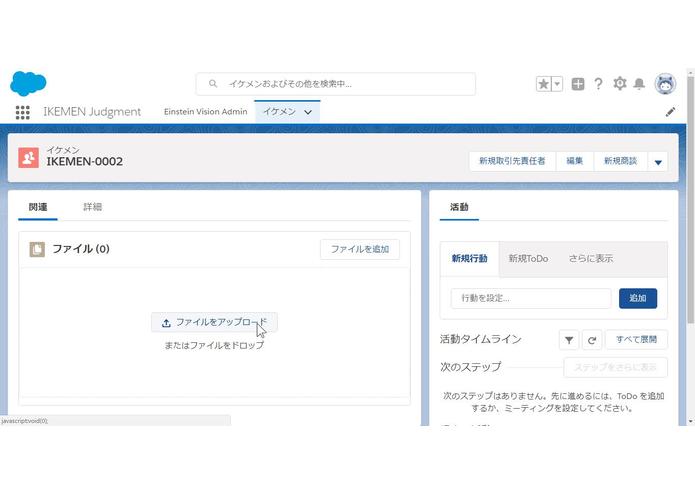Open the help question mark icon
695x494 pixels.
tap(598, 84)
